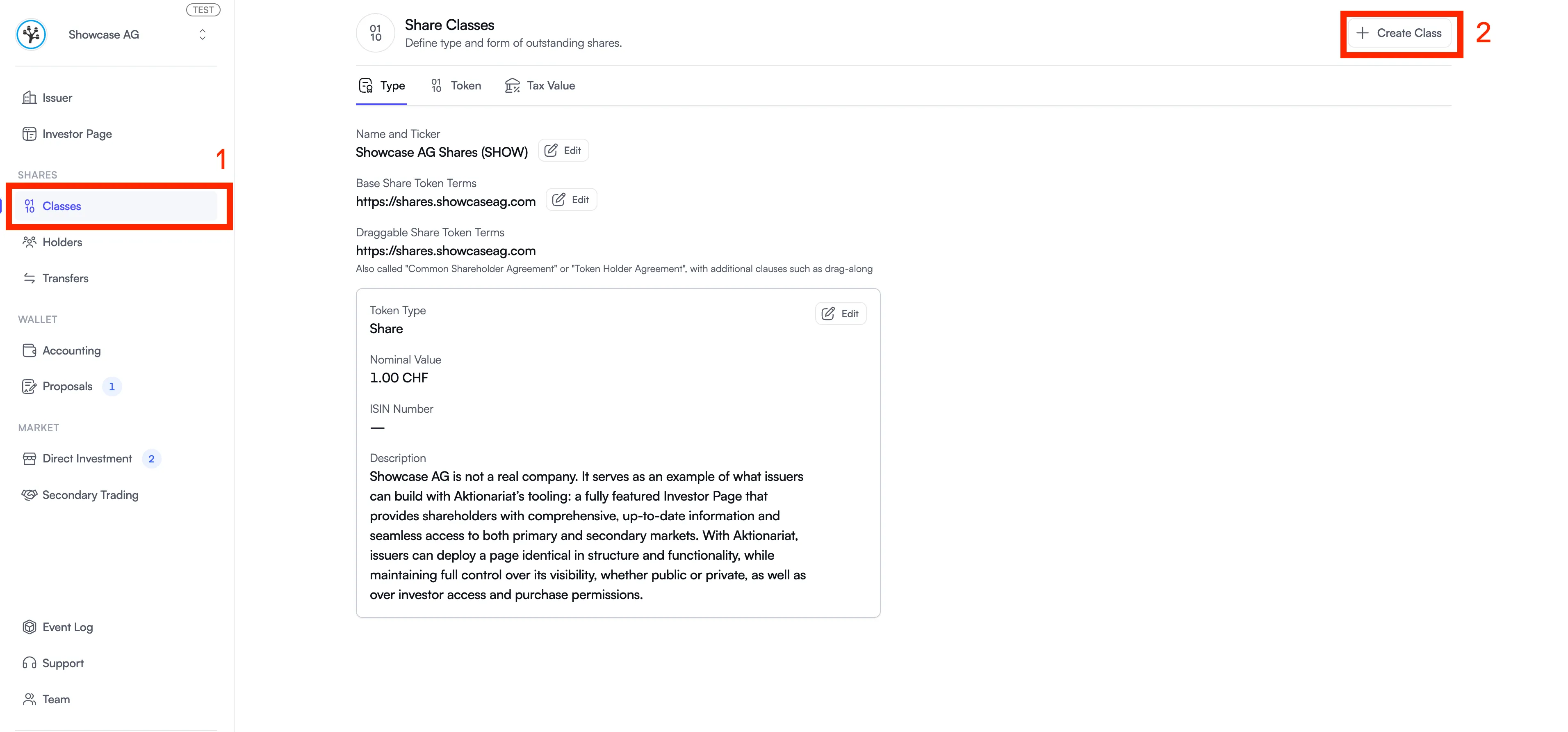Edit the Token Type card details
The image size is (1568, 732).
click(841, 313)
